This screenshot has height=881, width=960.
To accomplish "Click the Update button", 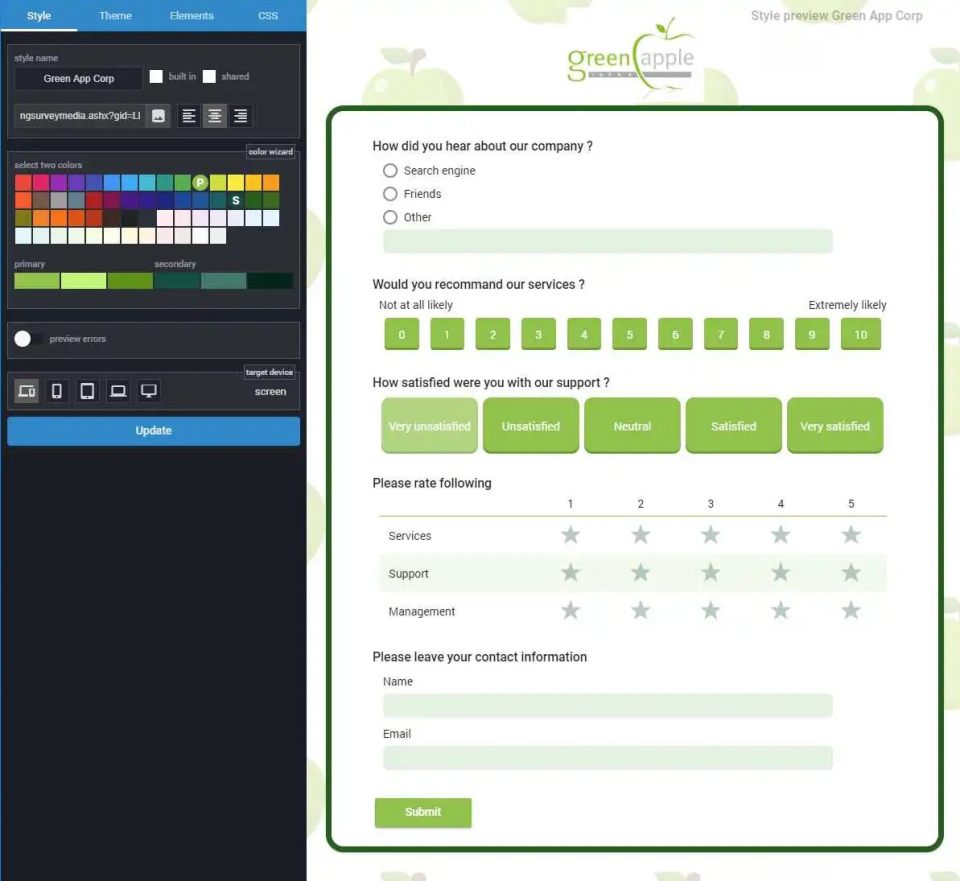I will (153, 430).
